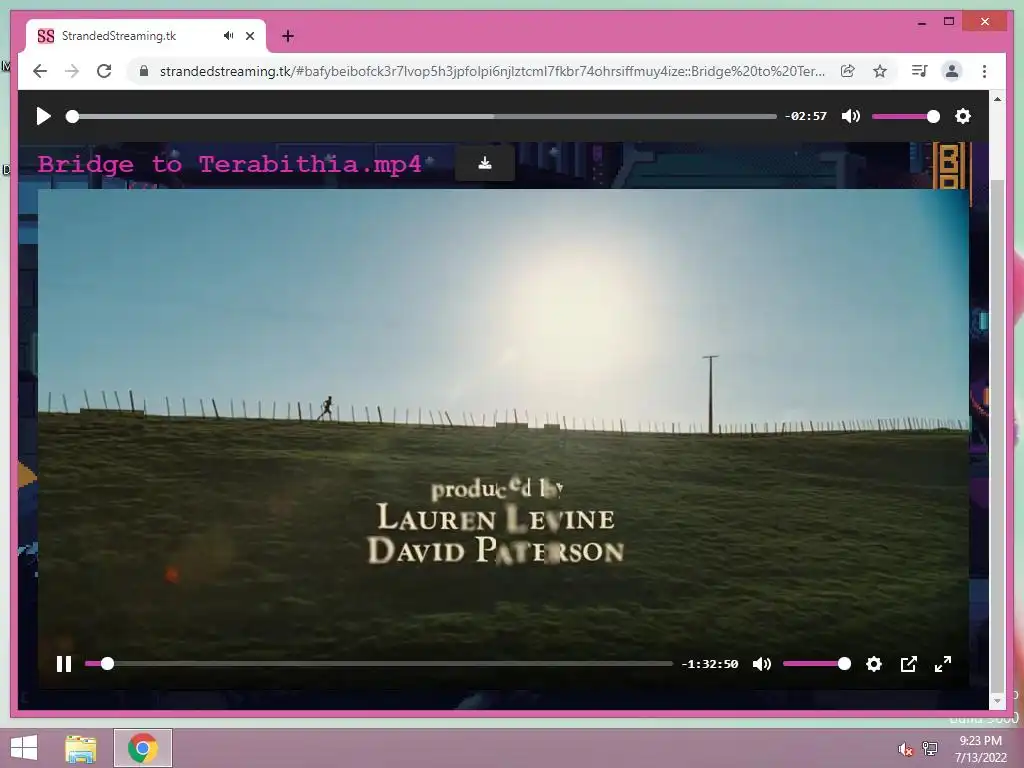Bookmark this page with the star
This screenshot has height=768, width=1024.
point(880,71)
